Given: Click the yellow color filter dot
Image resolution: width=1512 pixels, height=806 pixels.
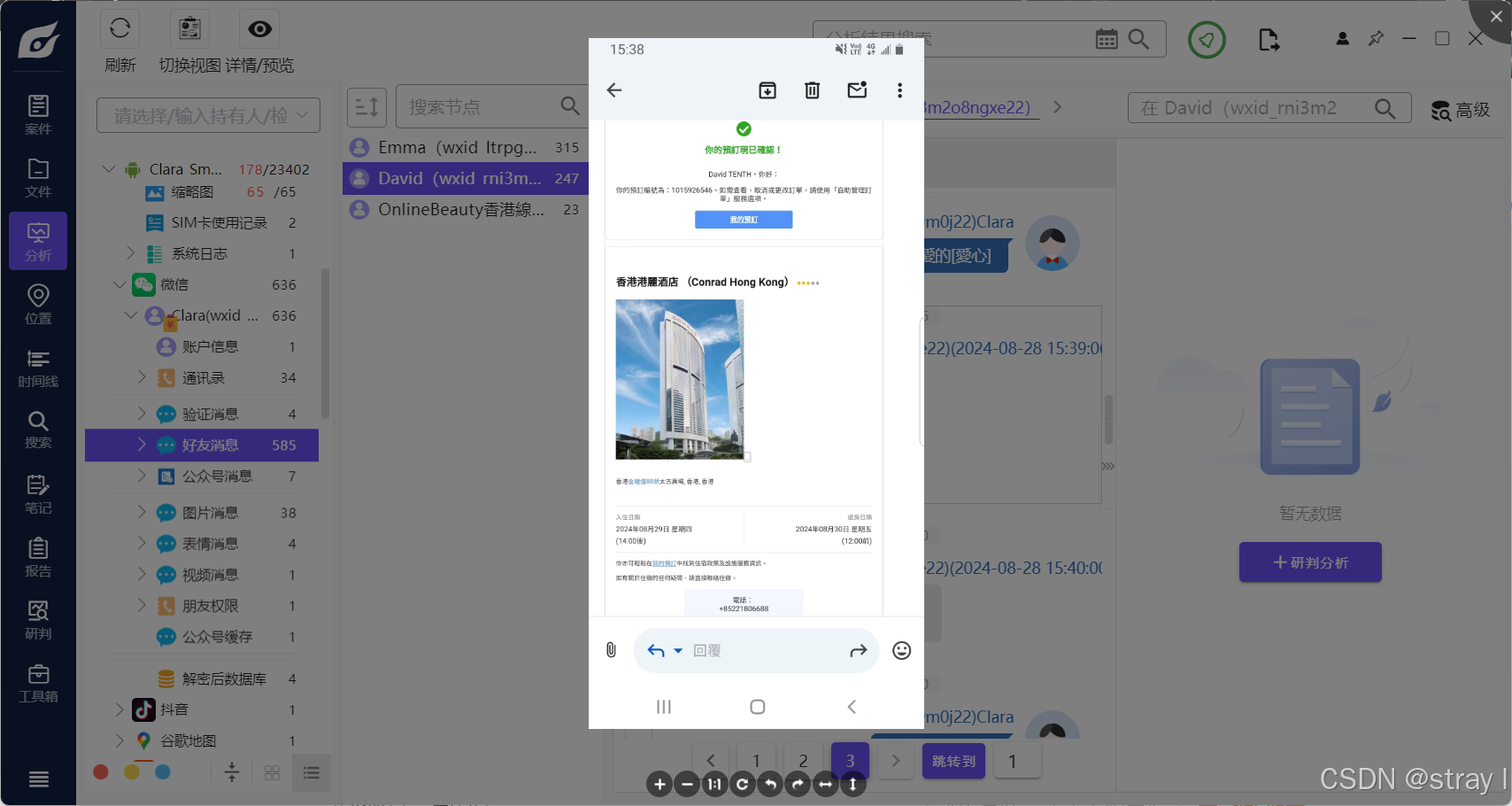Looking at the screenshot, I should pyautogui.click(x=132, y=771).
